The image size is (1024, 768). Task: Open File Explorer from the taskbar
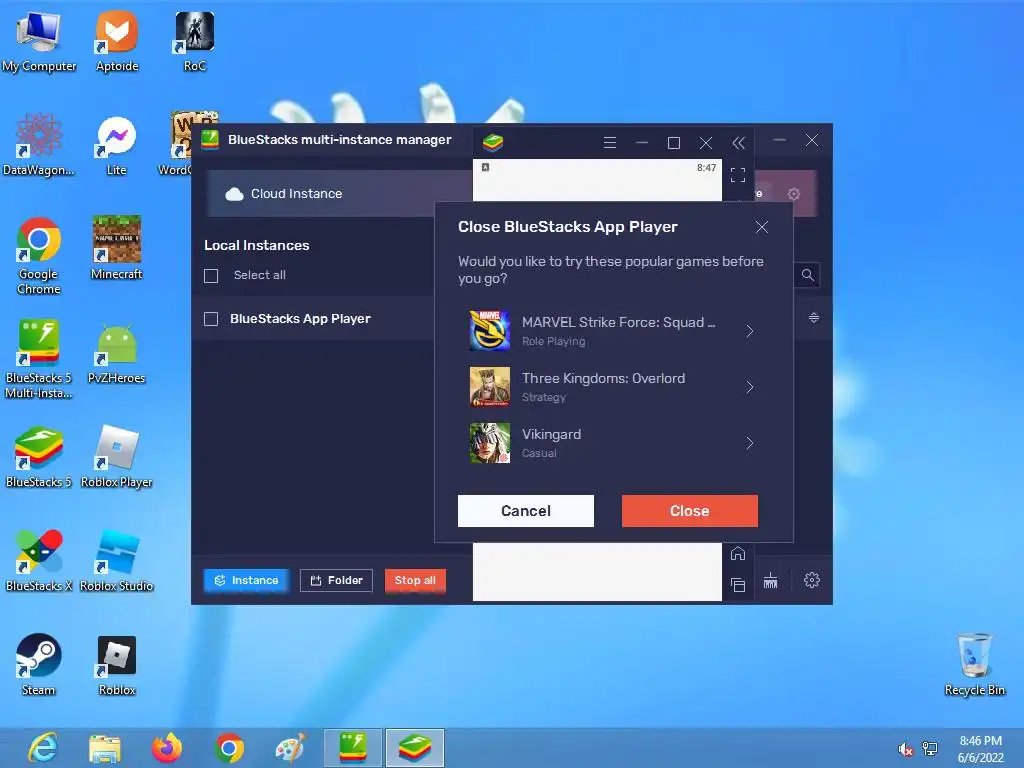click(104, 748)
